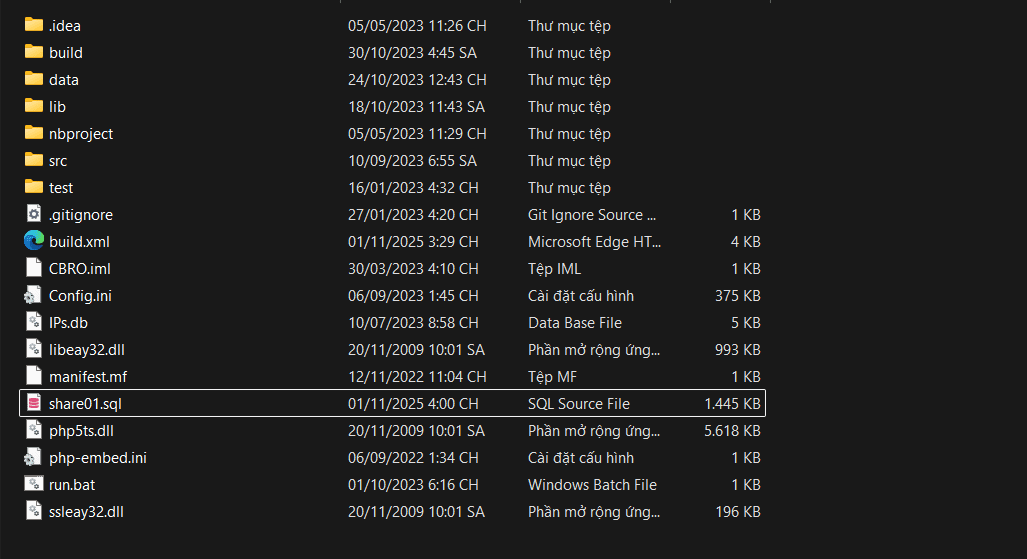Click the date 01/11/2025 4:00 CH
This screenshot has height=559, width=1027.
tap(413, 404)
